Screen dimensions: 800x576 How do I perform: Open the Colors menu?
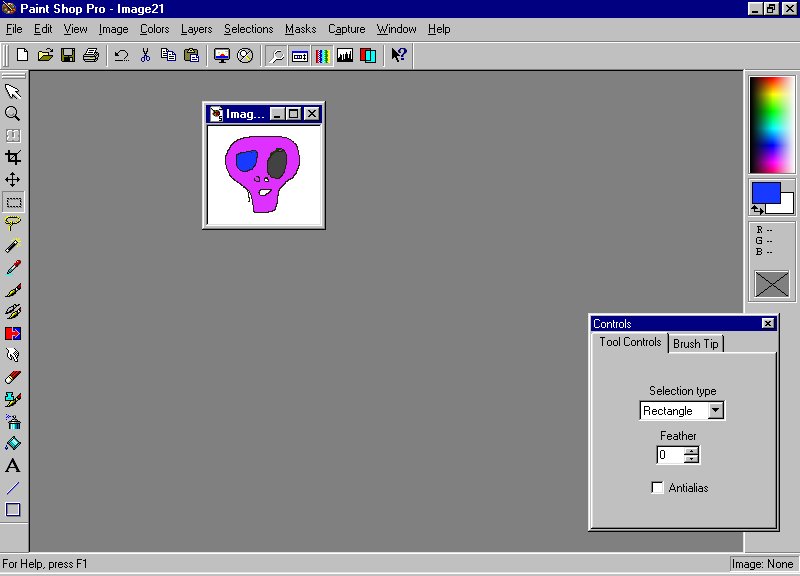click(x=155, y=29)
